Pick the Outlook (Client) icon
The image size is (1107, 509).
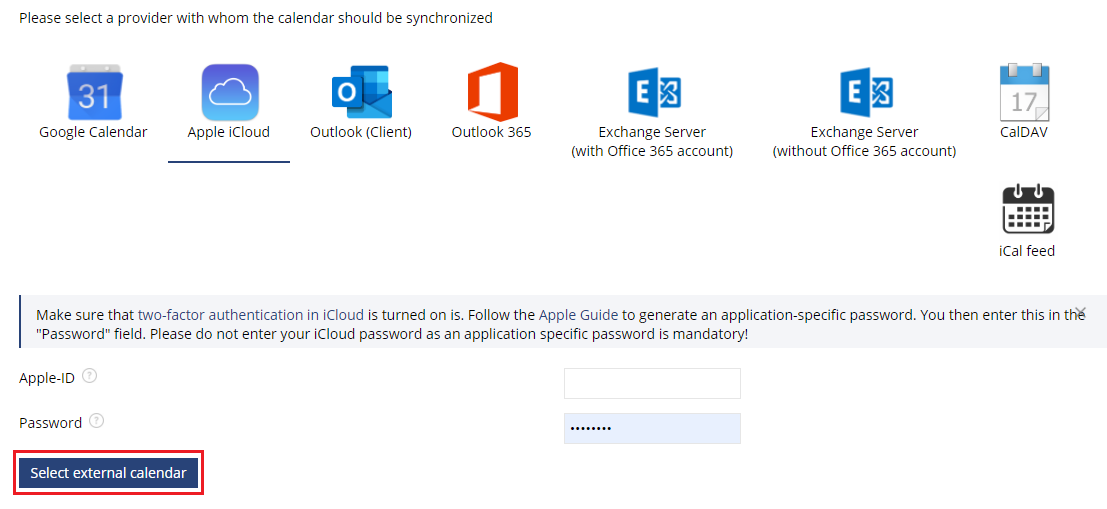pyautogui.click(x=361, y=92)
